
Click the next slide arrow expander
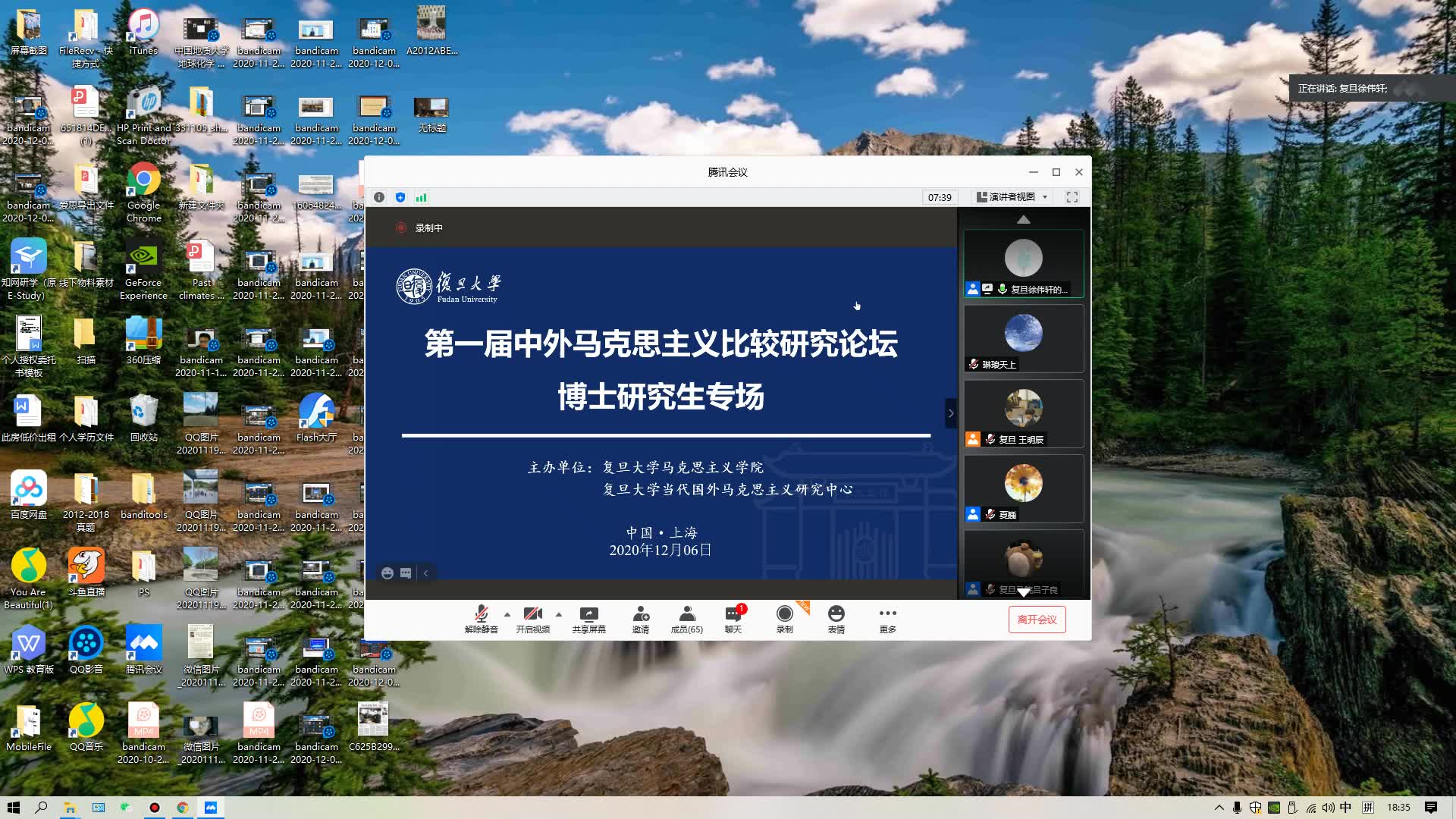[951, 412]
